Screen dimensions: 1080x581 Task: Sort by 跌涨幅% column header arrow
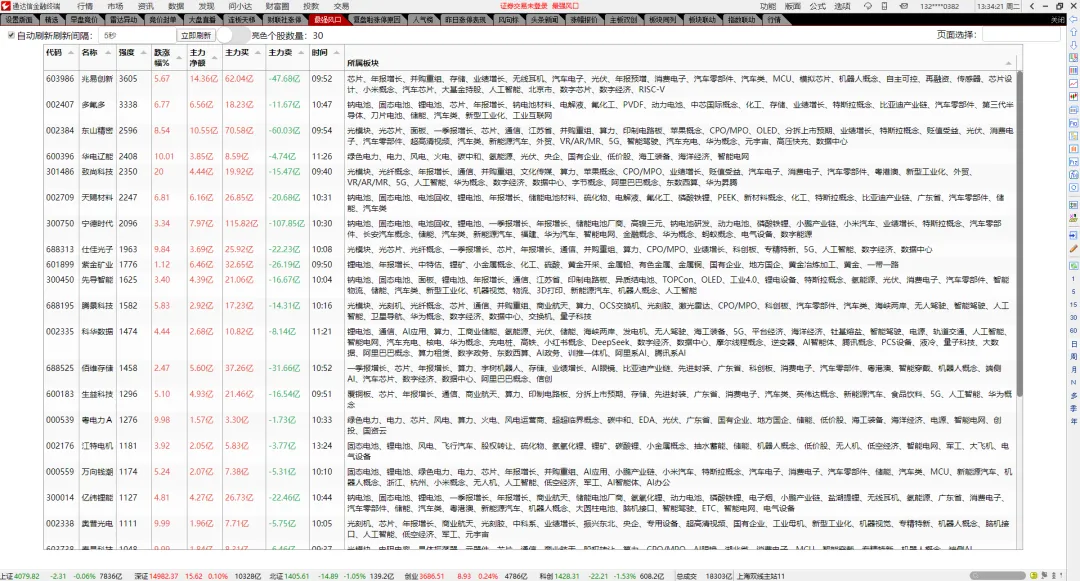coord(179,57)
